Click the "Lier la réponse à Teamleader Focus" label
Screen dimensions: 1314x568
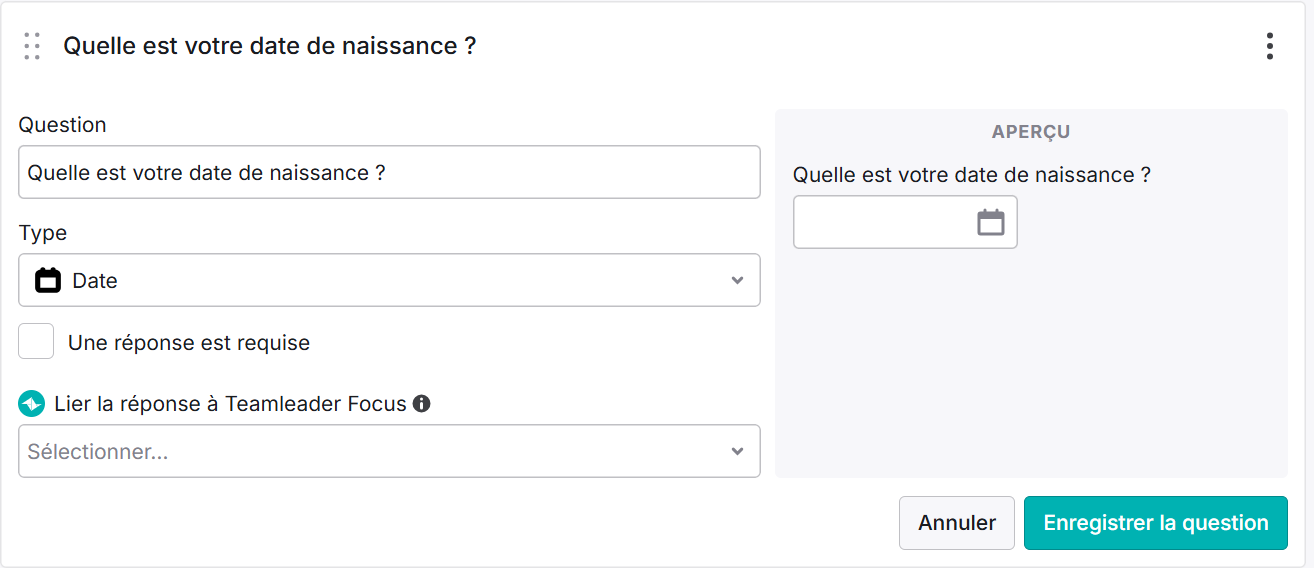point(231,404)
